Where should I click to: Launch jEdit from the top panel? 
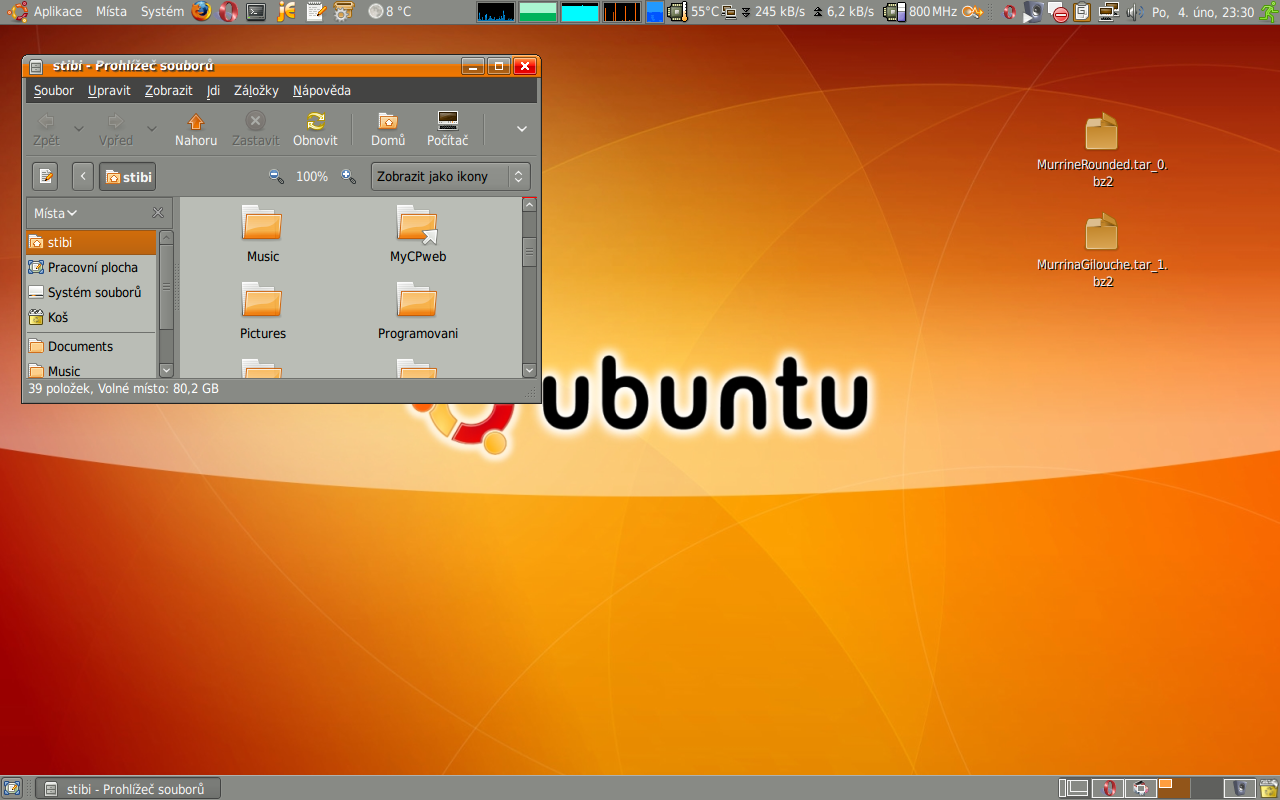click(286, 12)
